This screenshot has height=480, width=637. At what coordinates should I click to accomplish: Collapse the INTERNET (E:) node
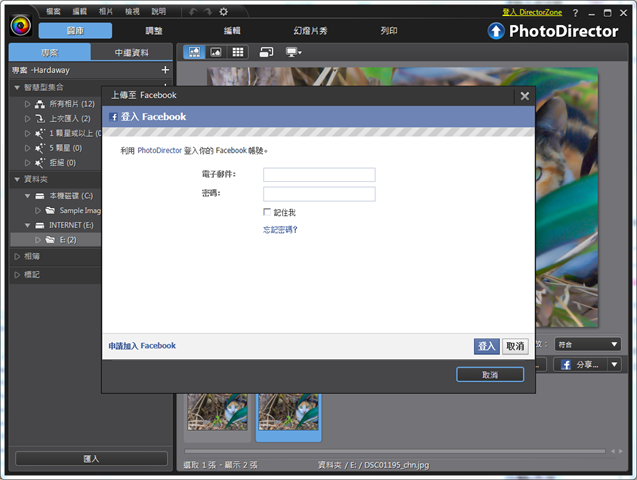pyautogui.click(x=27, y=225)
